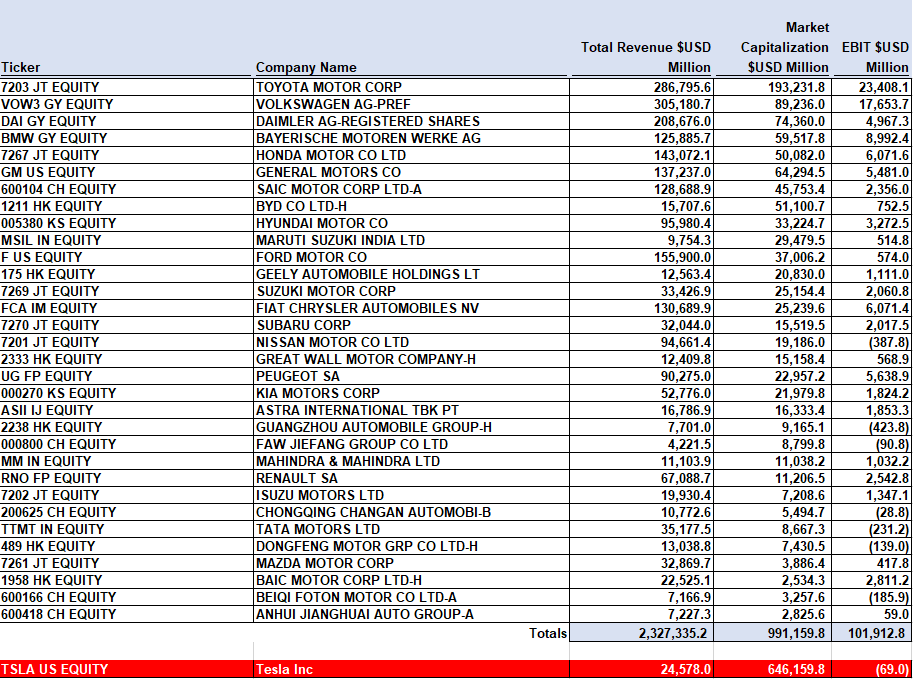Click the 1211 HK EQUITY ticker
Screen dimensions: 913x679
tap(52, 206)
